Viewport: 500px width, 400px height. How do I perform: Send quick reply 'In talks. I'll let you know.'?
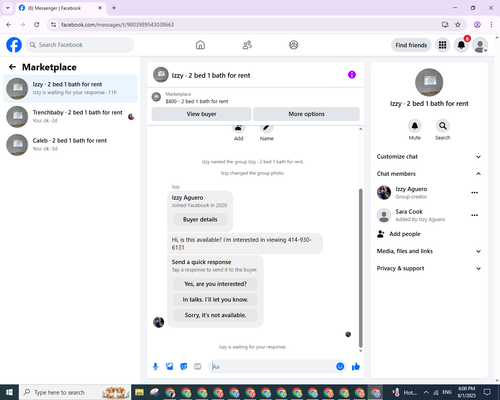pyautogui.click(x=215, y=300)
